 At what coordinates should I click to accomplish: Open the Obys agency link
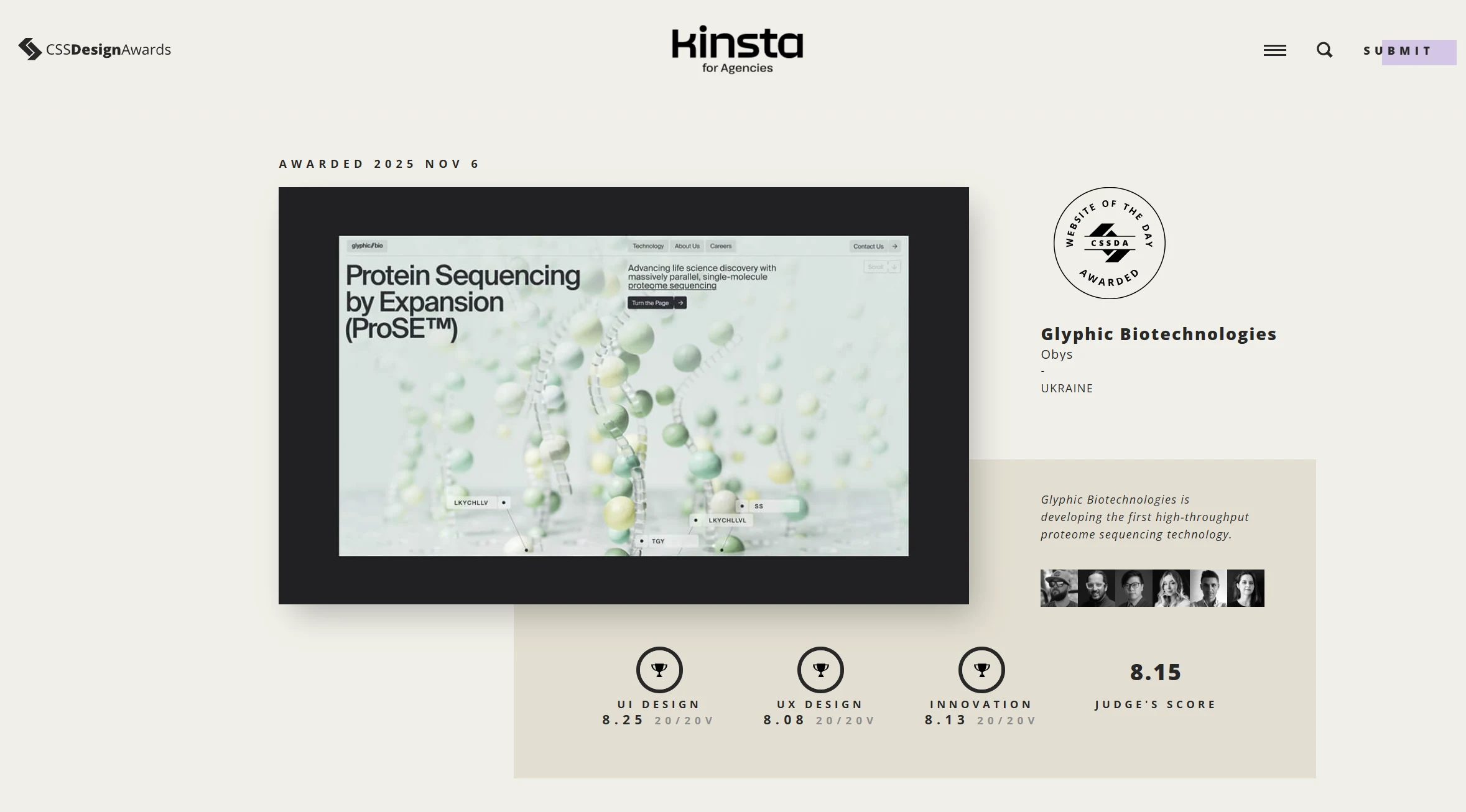pyautogui.click(x=1055, y=354)
